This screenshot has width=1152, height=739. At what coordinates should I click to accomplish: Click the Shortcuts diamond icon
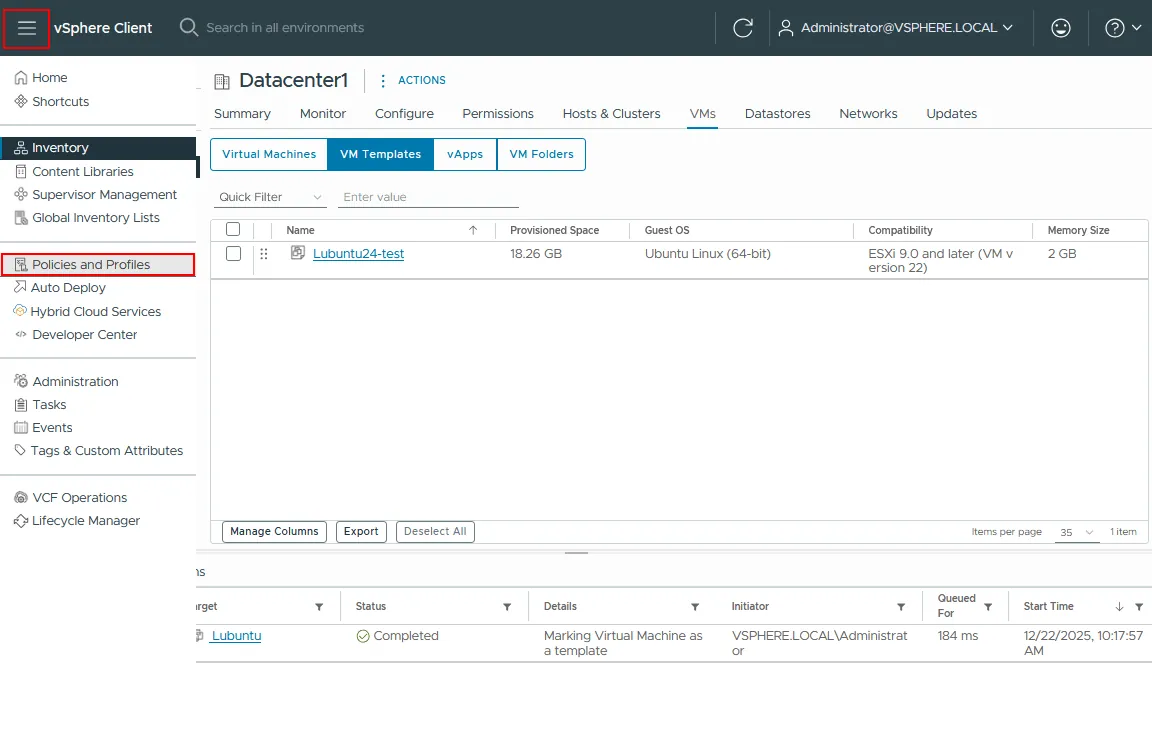coord(21,101)
